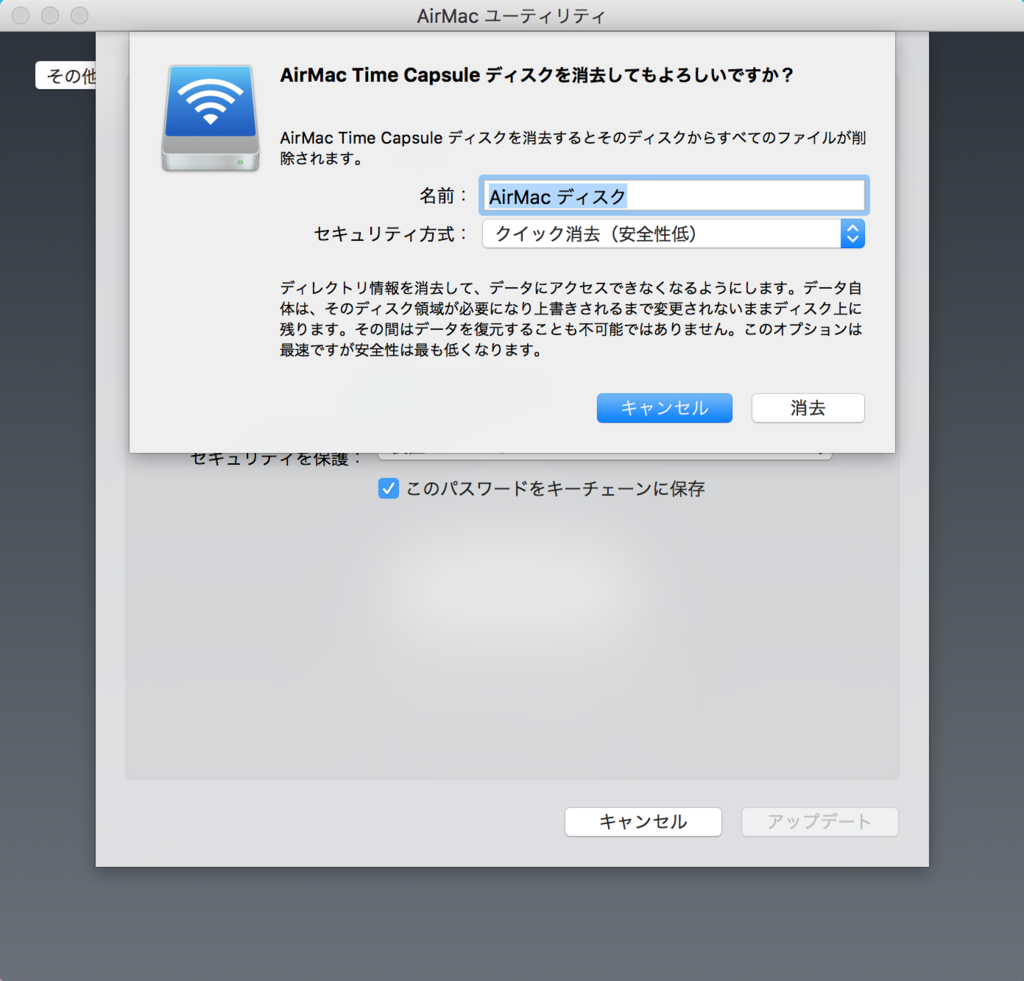Image resolution: width=1024 pixels, height=981 pixels.
Task: Click the blue キャンセル button in erase dialog
Action: coord(664,408)
